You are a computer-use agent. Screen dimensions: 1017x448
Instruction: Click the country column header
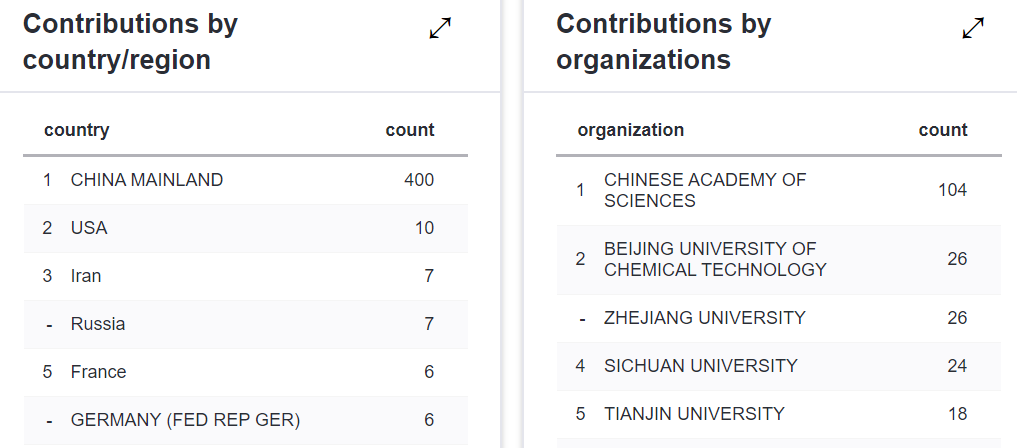(x=77, y=130)
